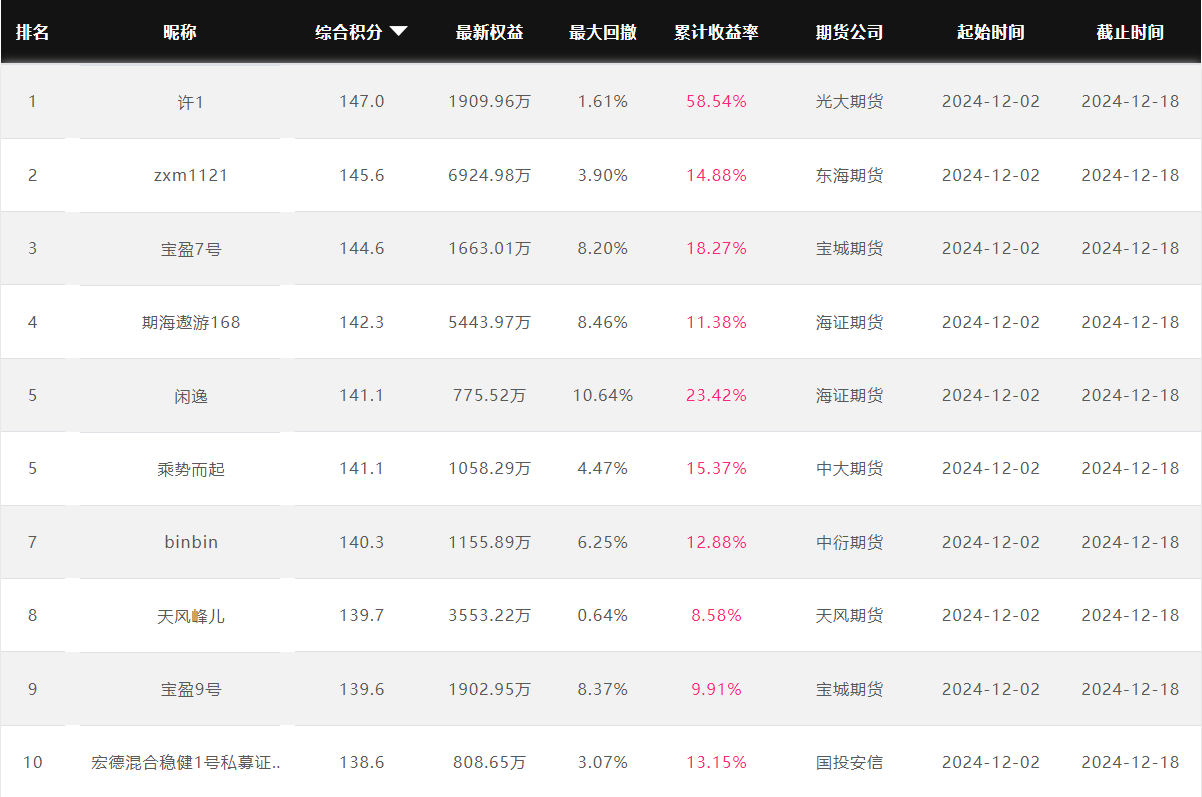Click the 排名 column header

pyautogui.click(x=32, y=32)
